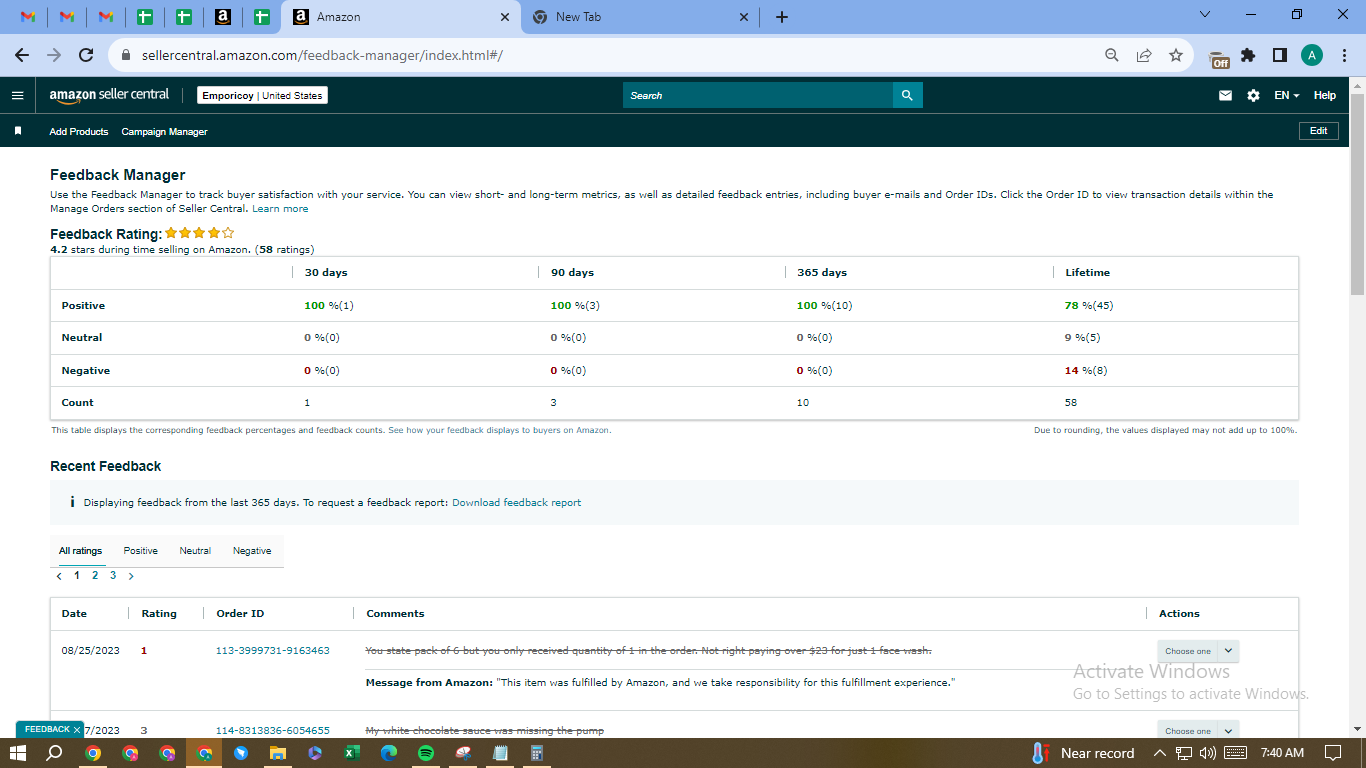This screenshot has width=1366, height=768.
Task: Switch to the Neutral feedback tab
Action: pos(195,551)
